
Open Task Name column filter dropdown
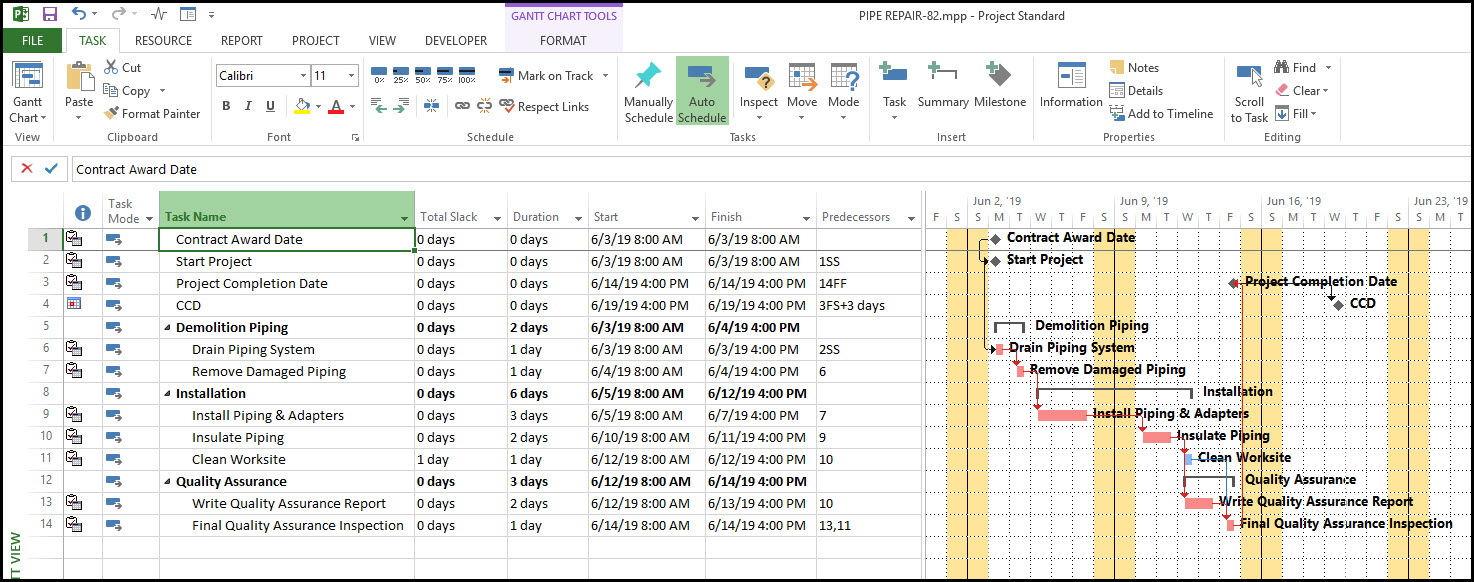(405, 218)
